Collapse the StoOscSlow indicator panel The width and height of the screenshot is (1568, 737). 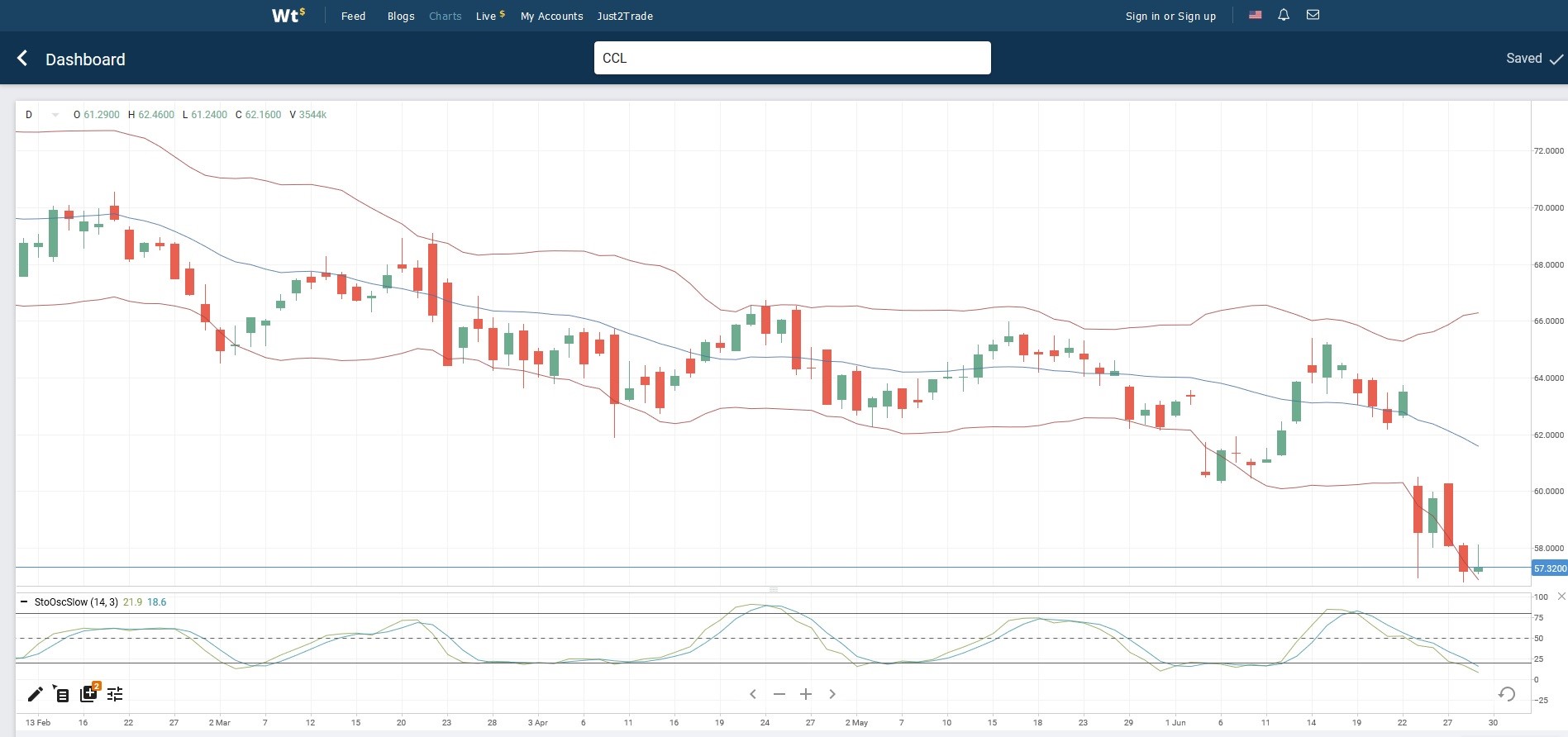(24, 602)
